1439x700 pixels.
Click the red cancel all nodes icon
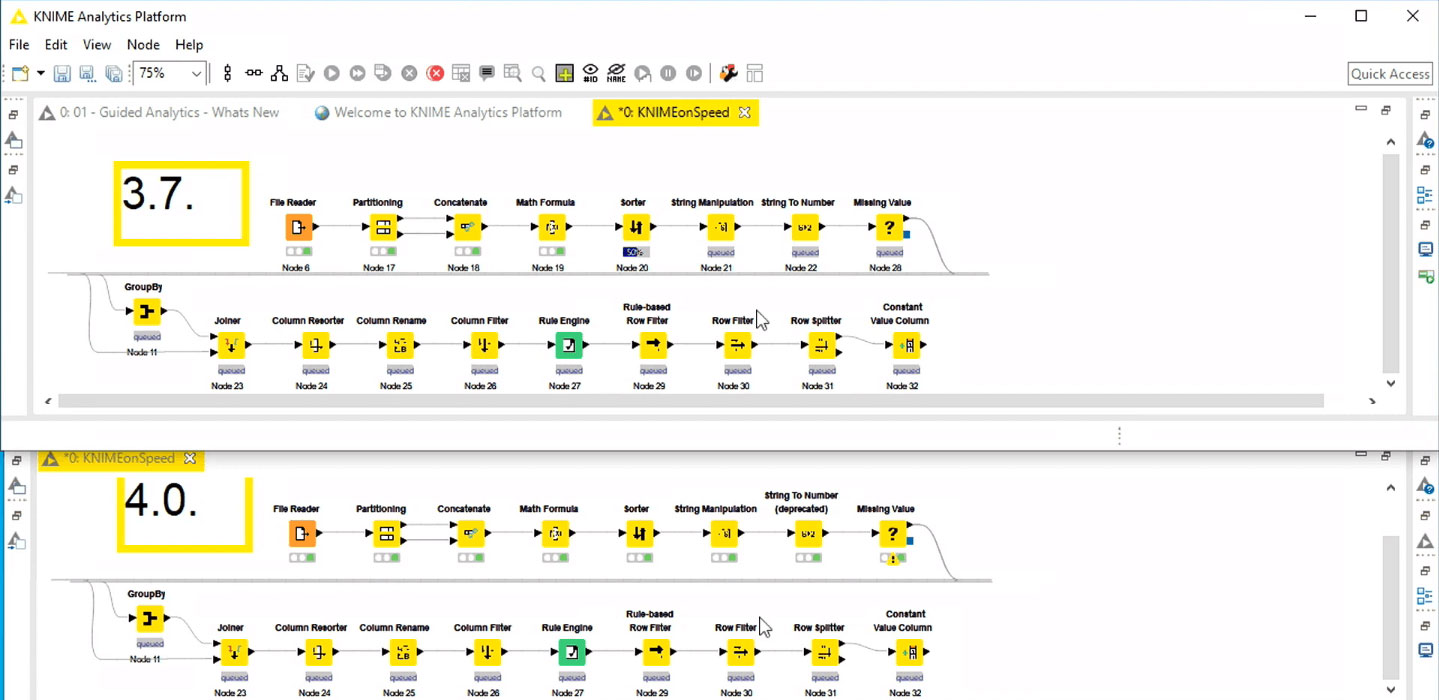point(435,73)
